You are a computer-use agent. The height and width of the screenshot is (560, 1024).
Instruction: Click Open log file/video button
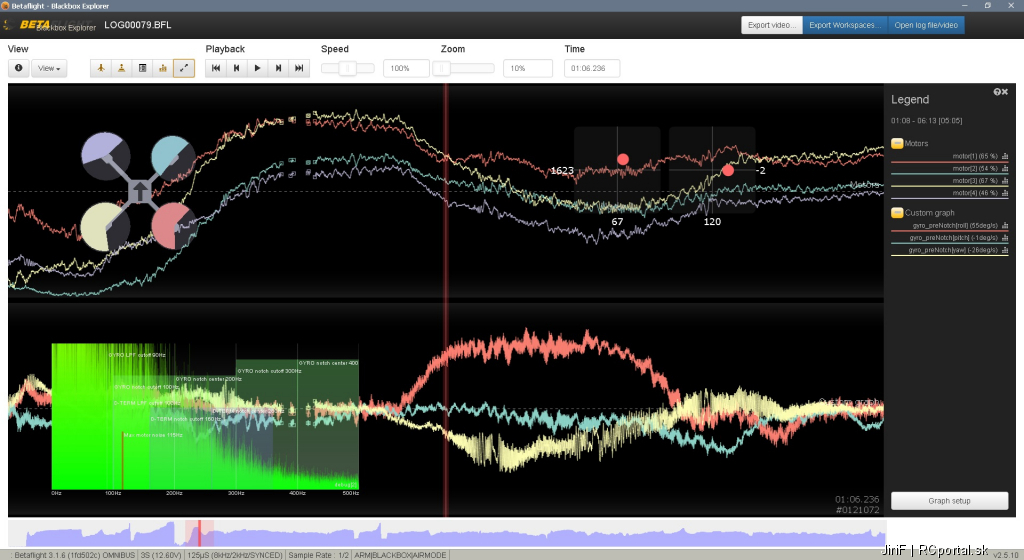point(926,25)
